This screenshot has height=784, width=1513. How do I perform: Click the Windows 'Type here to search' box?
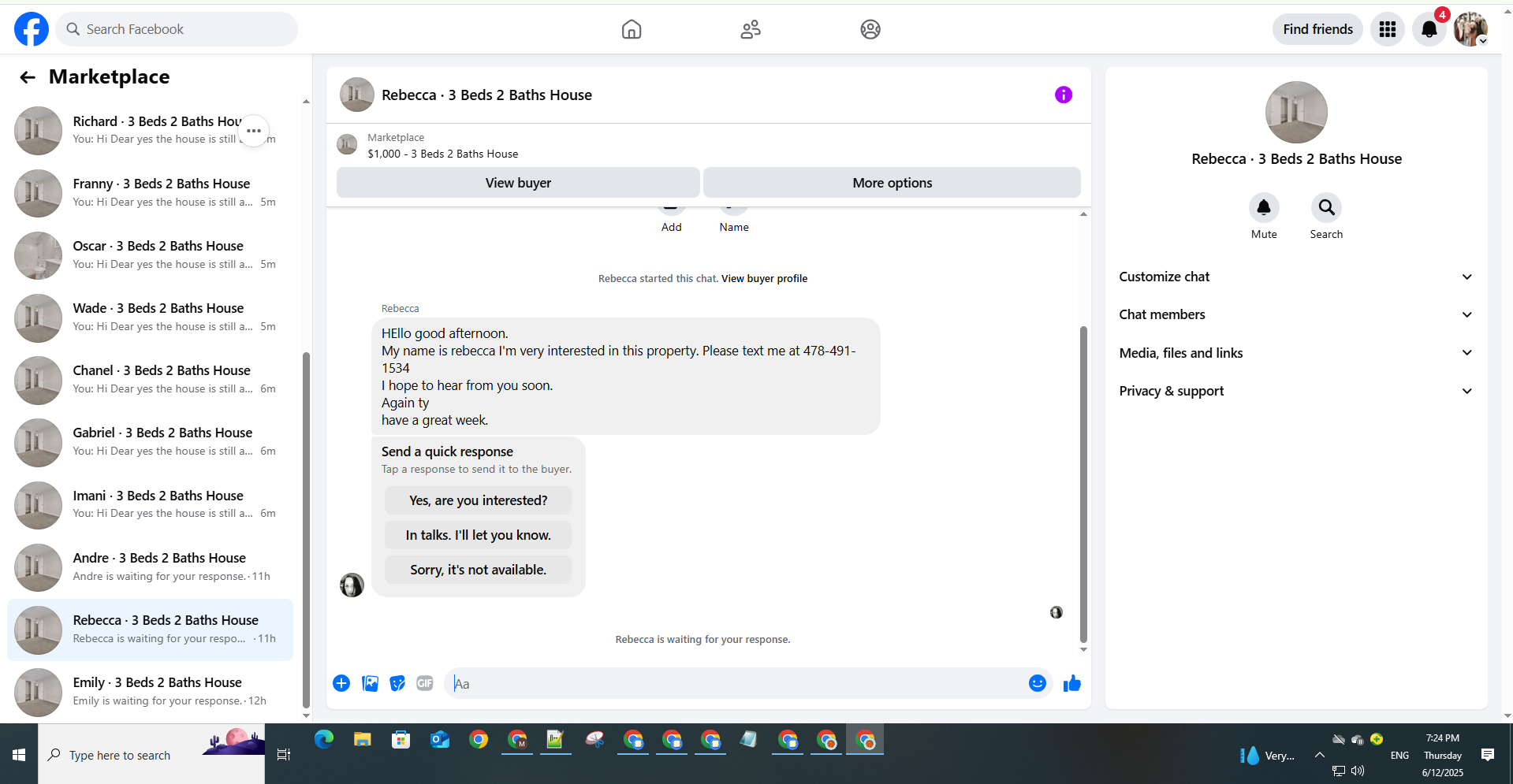(x=151, y=755)
